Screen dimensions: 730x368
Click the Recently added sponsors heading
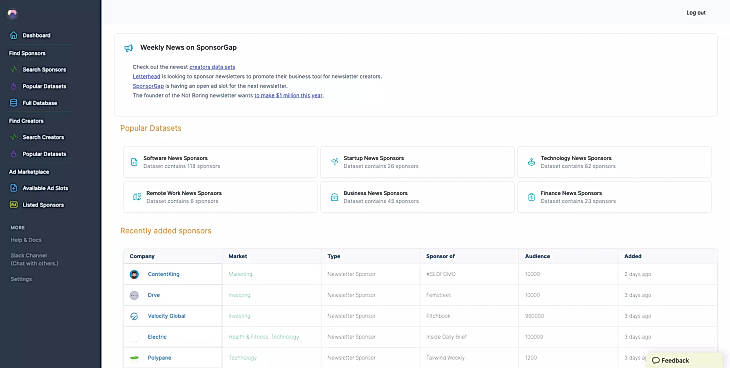[166, 231]
